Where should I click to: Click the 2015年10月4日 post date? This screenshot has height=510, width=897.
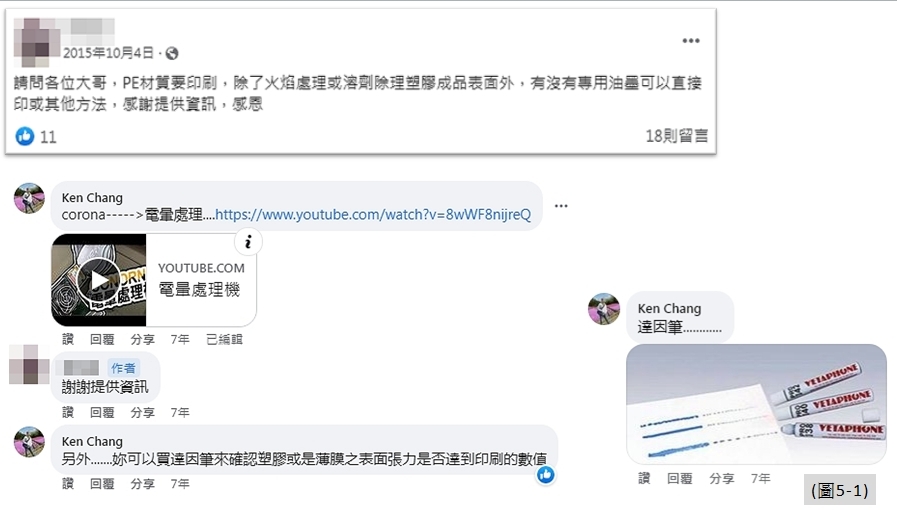coord(108,53)
